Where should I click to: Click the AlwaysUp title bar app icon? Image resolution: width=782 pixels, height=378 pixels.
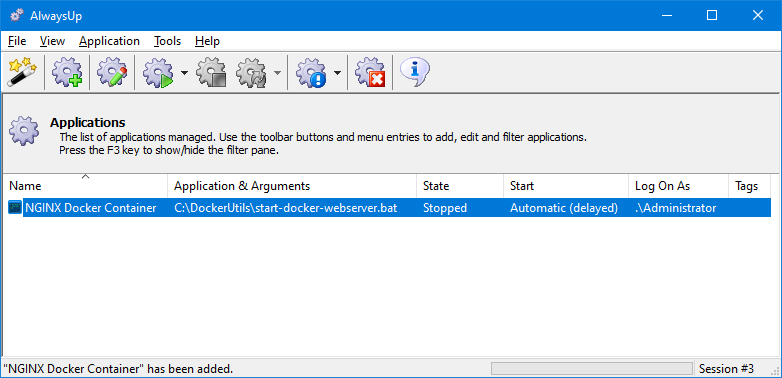click(x=17, y=15)
